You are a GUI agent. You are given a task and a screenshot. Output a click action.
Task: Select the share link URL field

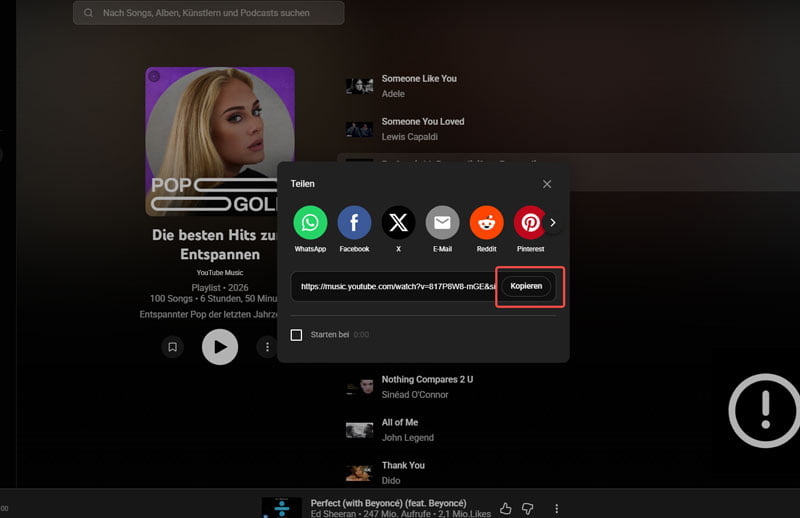[x=397, y=286]
